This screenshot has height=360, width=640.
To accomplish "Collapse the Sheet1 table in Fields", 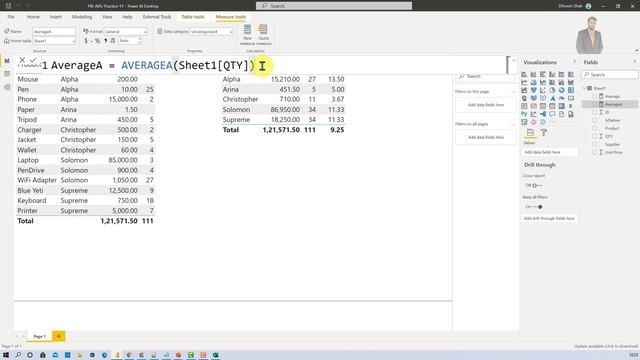I will pyautogui.click(x=584, y=88).
